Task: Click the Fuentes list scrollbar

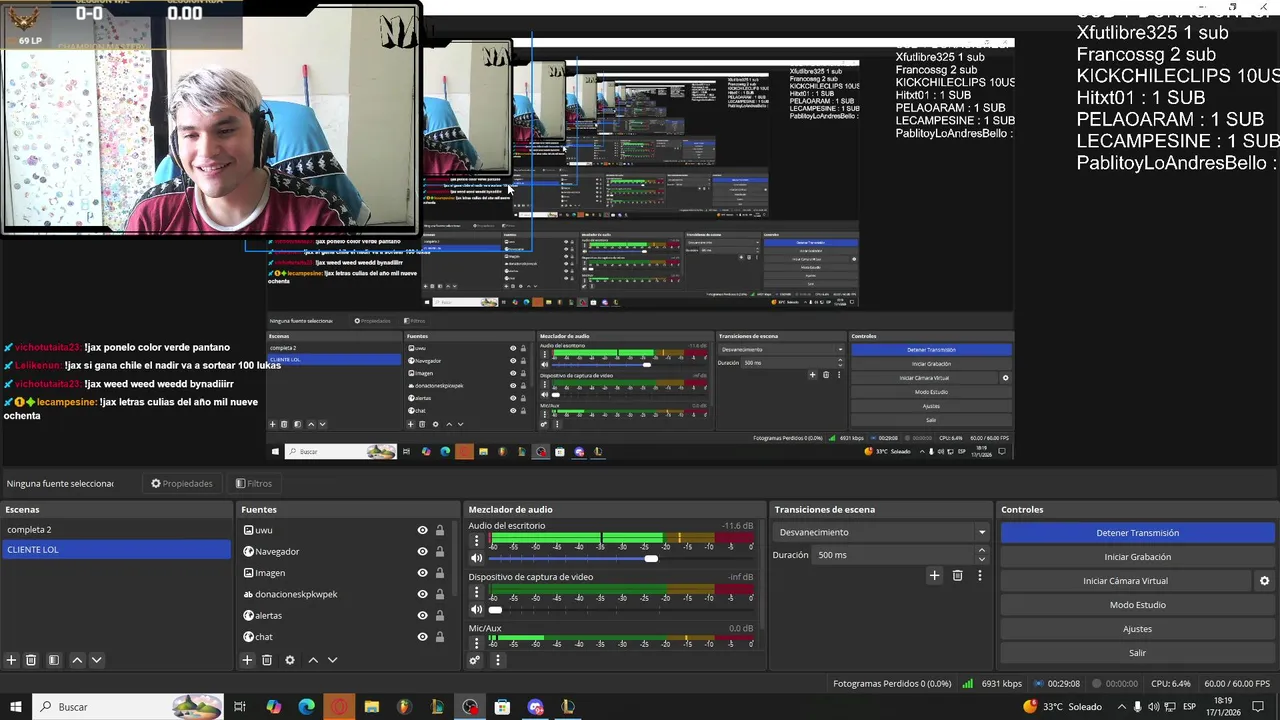Action: coord(455,560)
